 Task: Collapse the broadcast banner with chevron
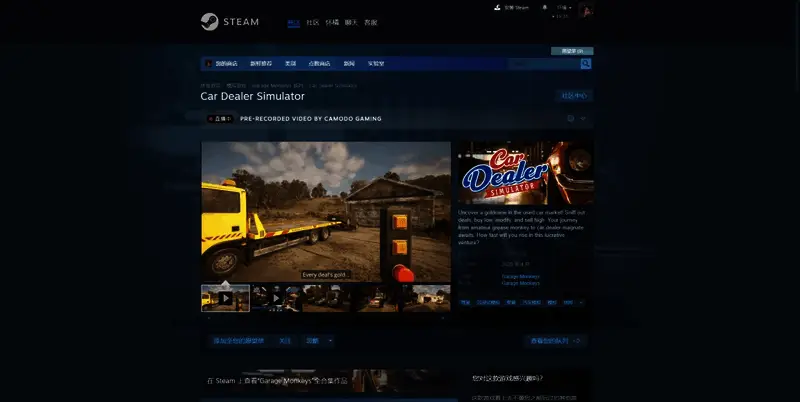pos(583,118)
